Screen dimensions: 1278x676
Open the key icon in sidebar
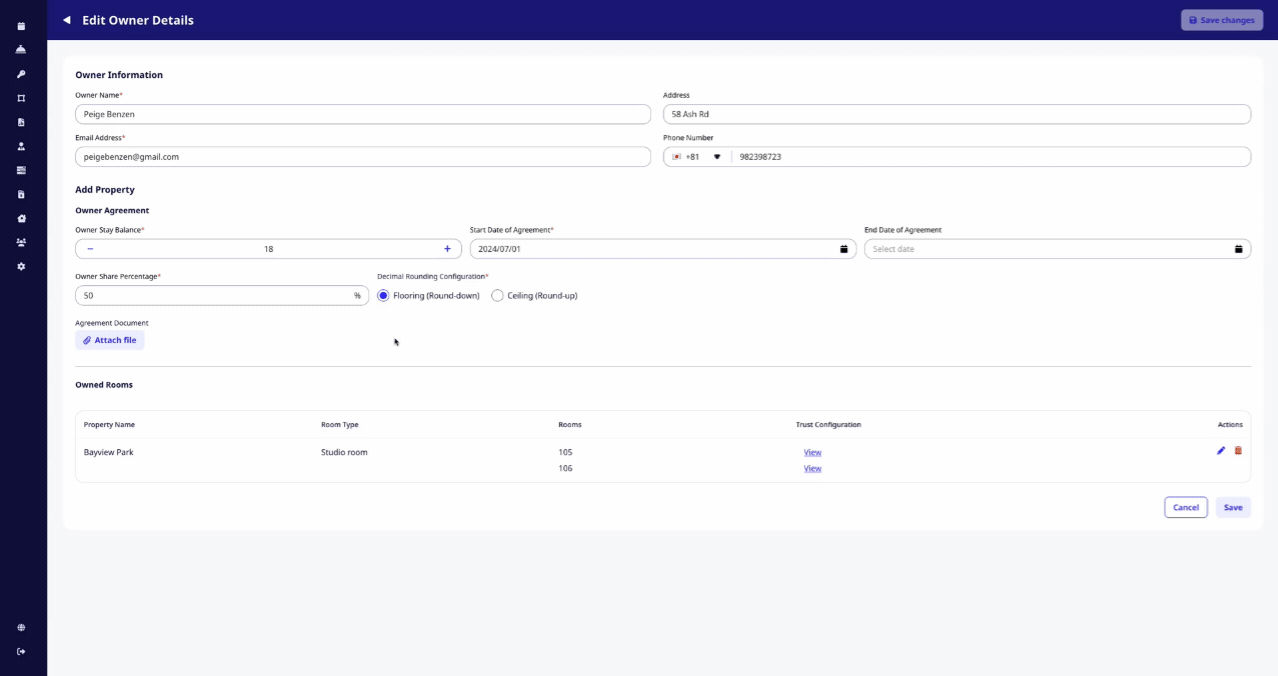[x=21, y=74]
